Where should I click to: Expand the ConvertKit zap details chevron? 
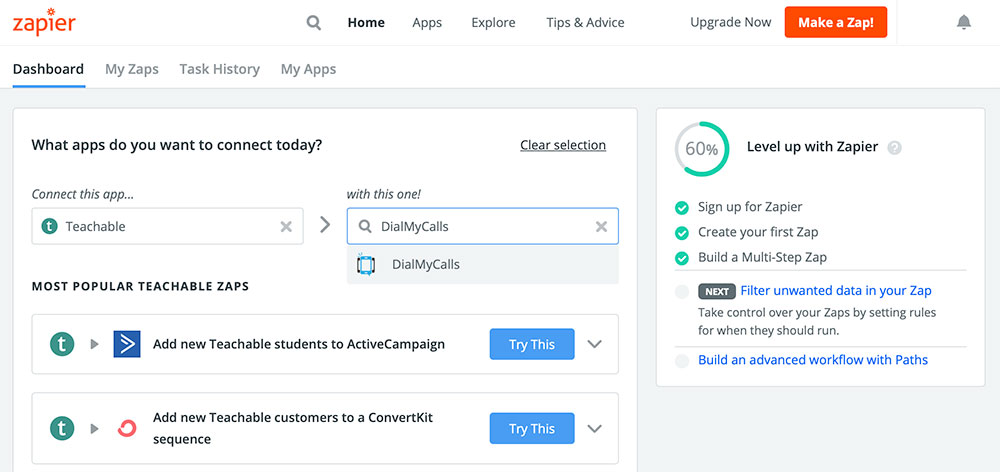coord(595,428)
